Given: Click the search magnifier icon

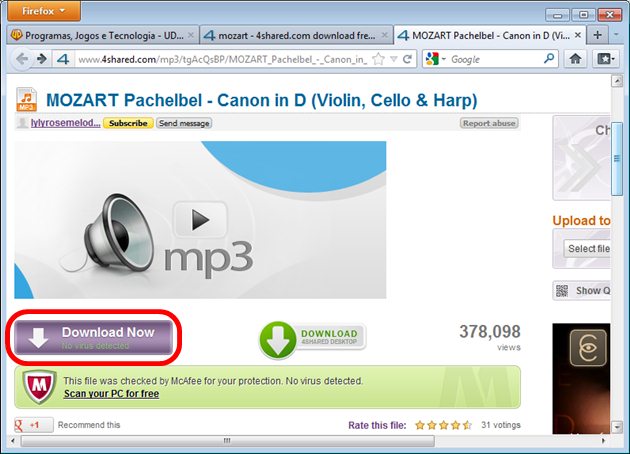Looking at the screenshot, I should coord(549,59).
